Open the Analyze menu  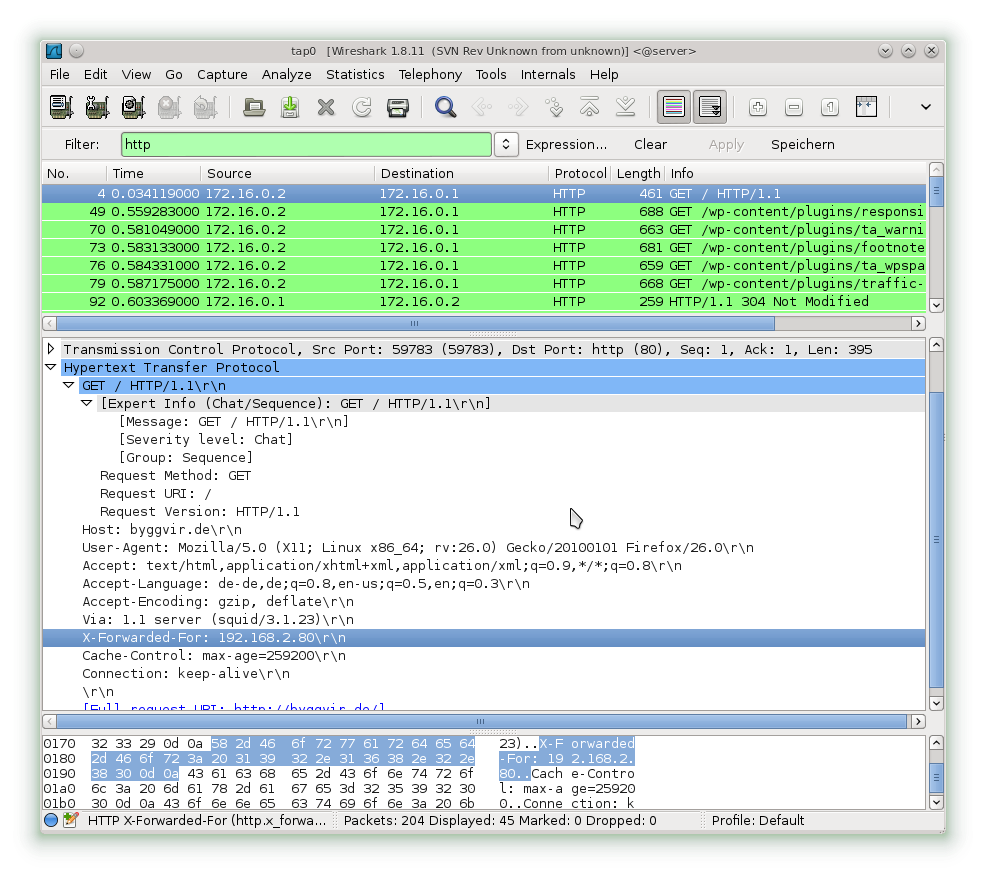point(286,74)
